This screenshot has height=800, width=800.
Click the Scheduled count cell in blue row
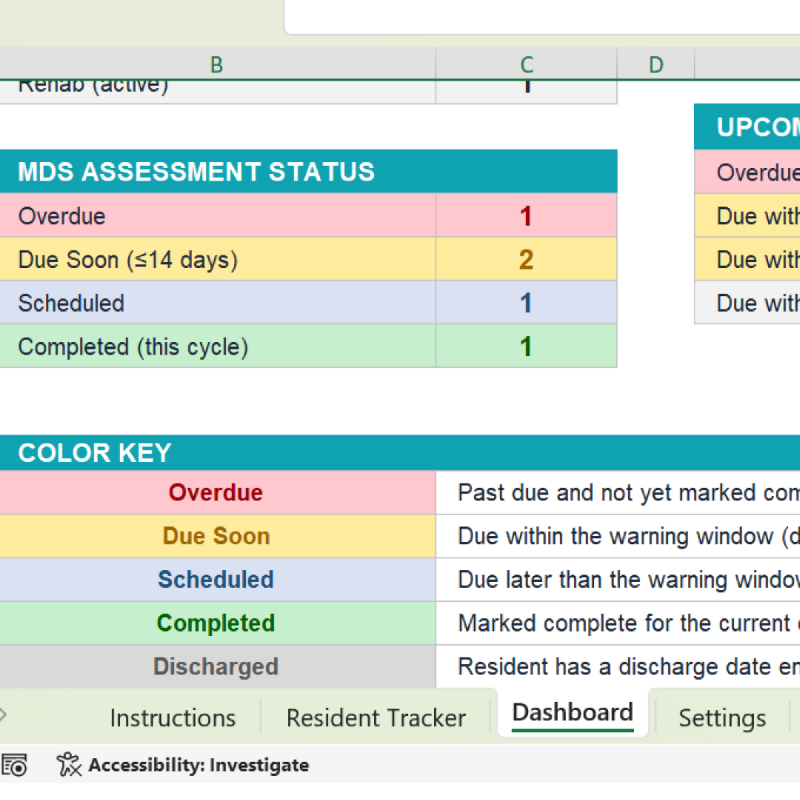(x=526, y=303)
